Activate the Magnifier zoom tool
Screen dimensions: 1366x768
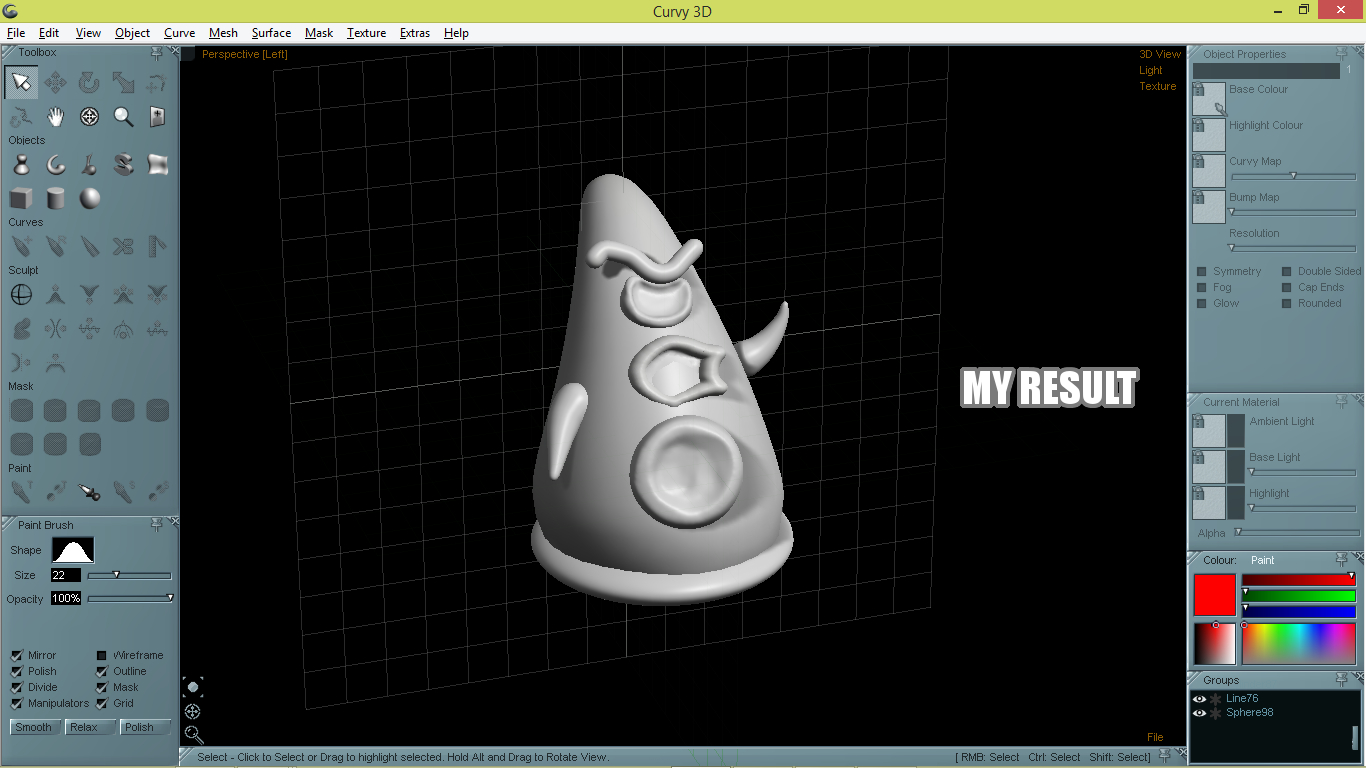point(123,116)
